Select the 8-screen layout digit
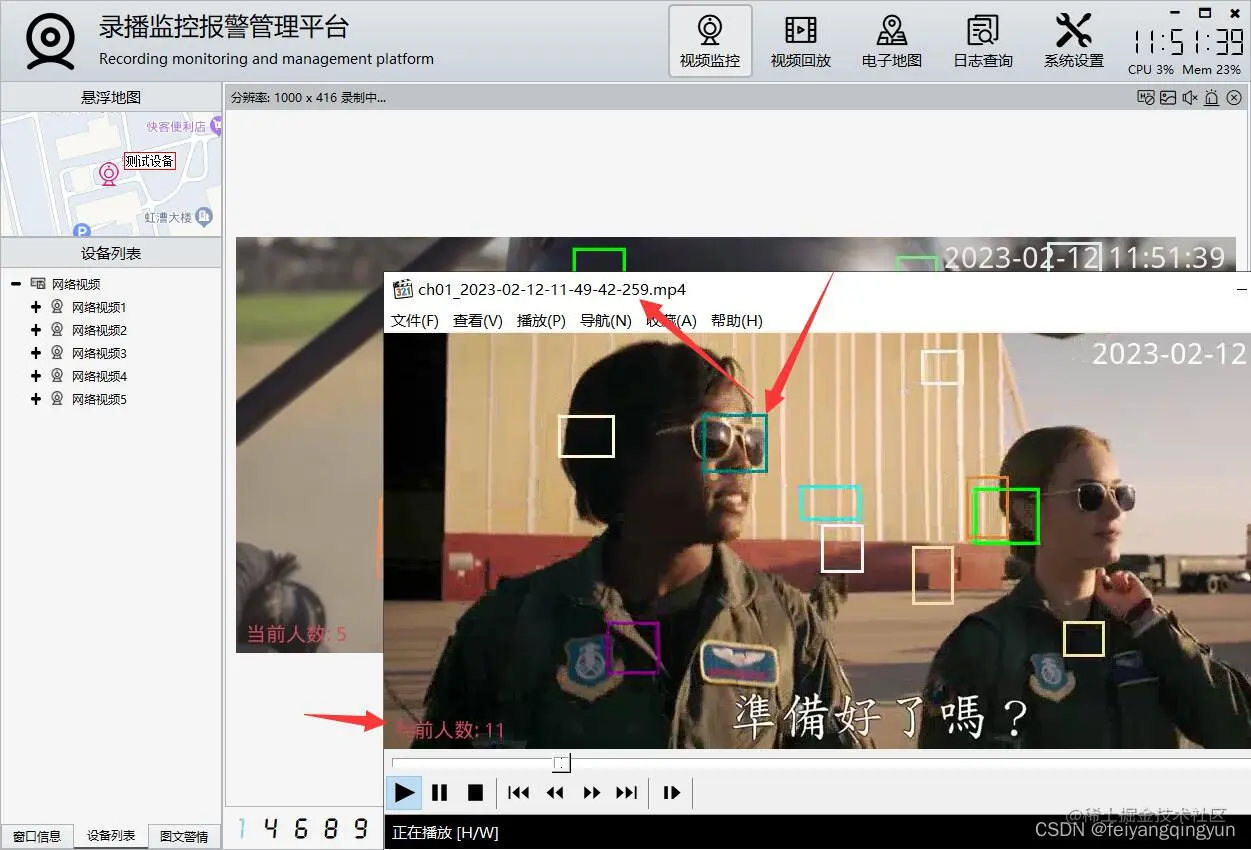The image size is (1251, 850). [x=332, y=828]
